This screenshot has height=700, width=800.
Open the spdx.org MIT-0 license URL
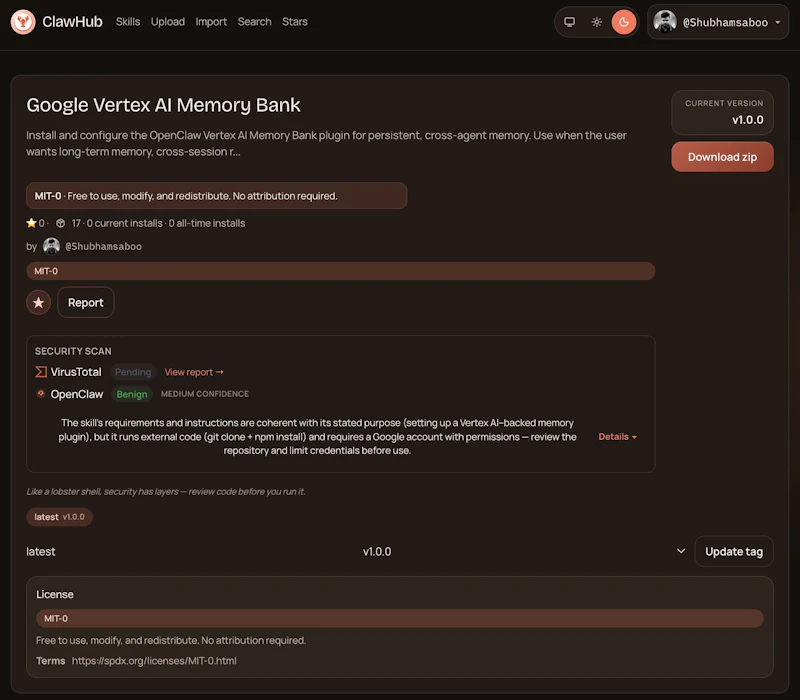[154, 661]
